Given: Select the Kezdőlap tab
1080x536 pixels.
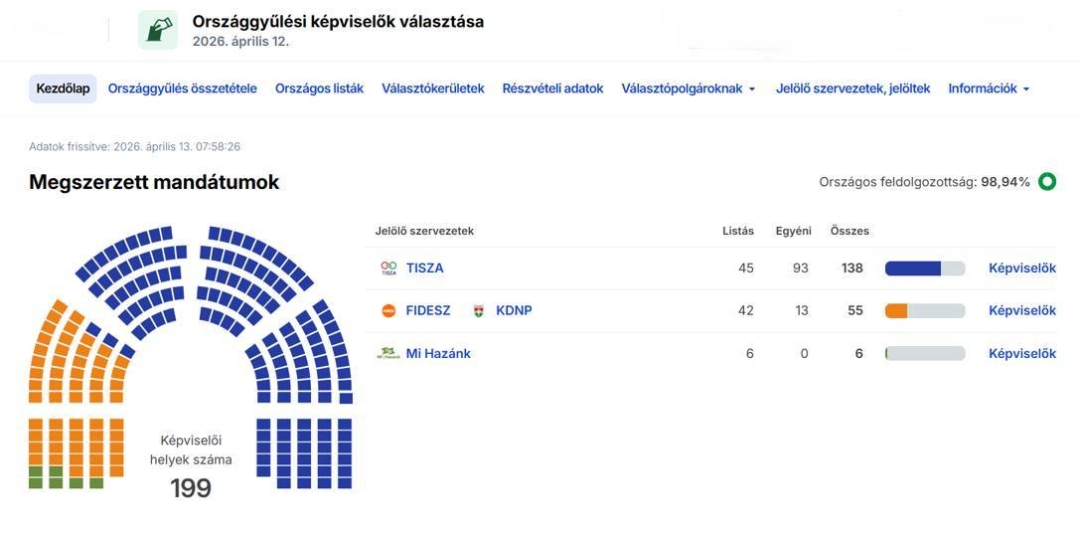Looking at the screenshot, I should (63, 88).
